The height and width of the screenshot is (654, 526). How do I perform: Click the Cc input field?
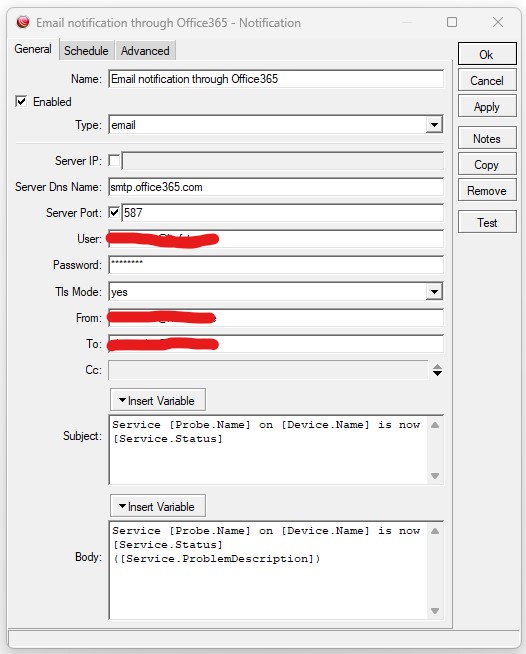coord(268,370)
